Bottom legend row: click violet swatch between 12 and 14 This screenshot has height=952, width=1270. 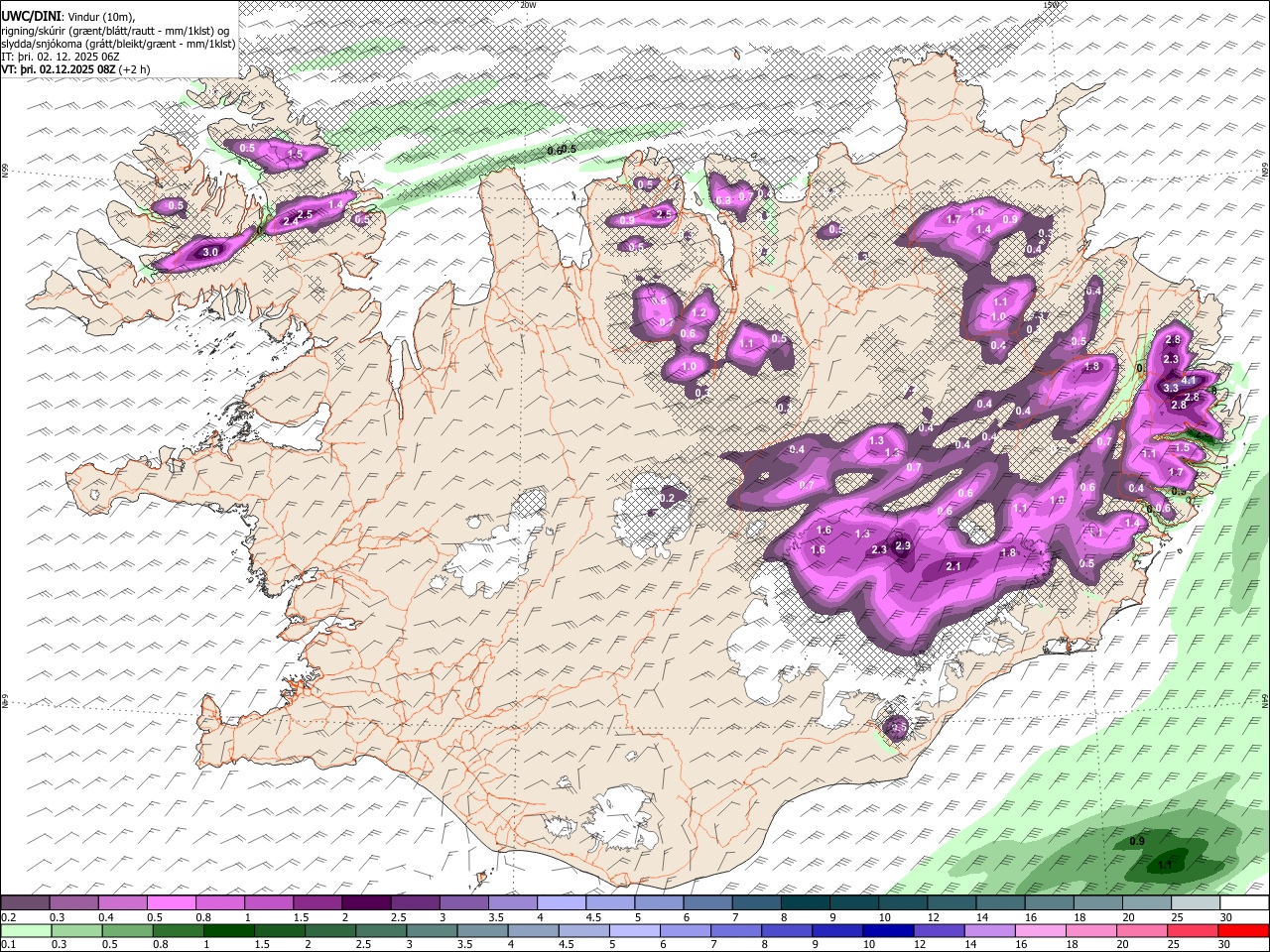coord(940,930)
